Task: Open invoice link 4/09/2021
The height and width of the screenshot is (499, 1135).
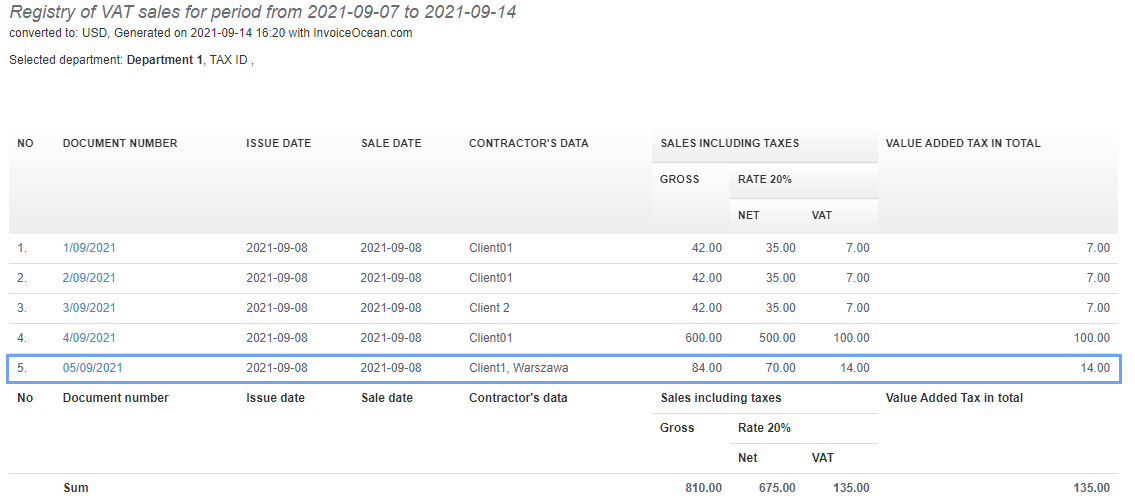Action: (x=89, y=338)
